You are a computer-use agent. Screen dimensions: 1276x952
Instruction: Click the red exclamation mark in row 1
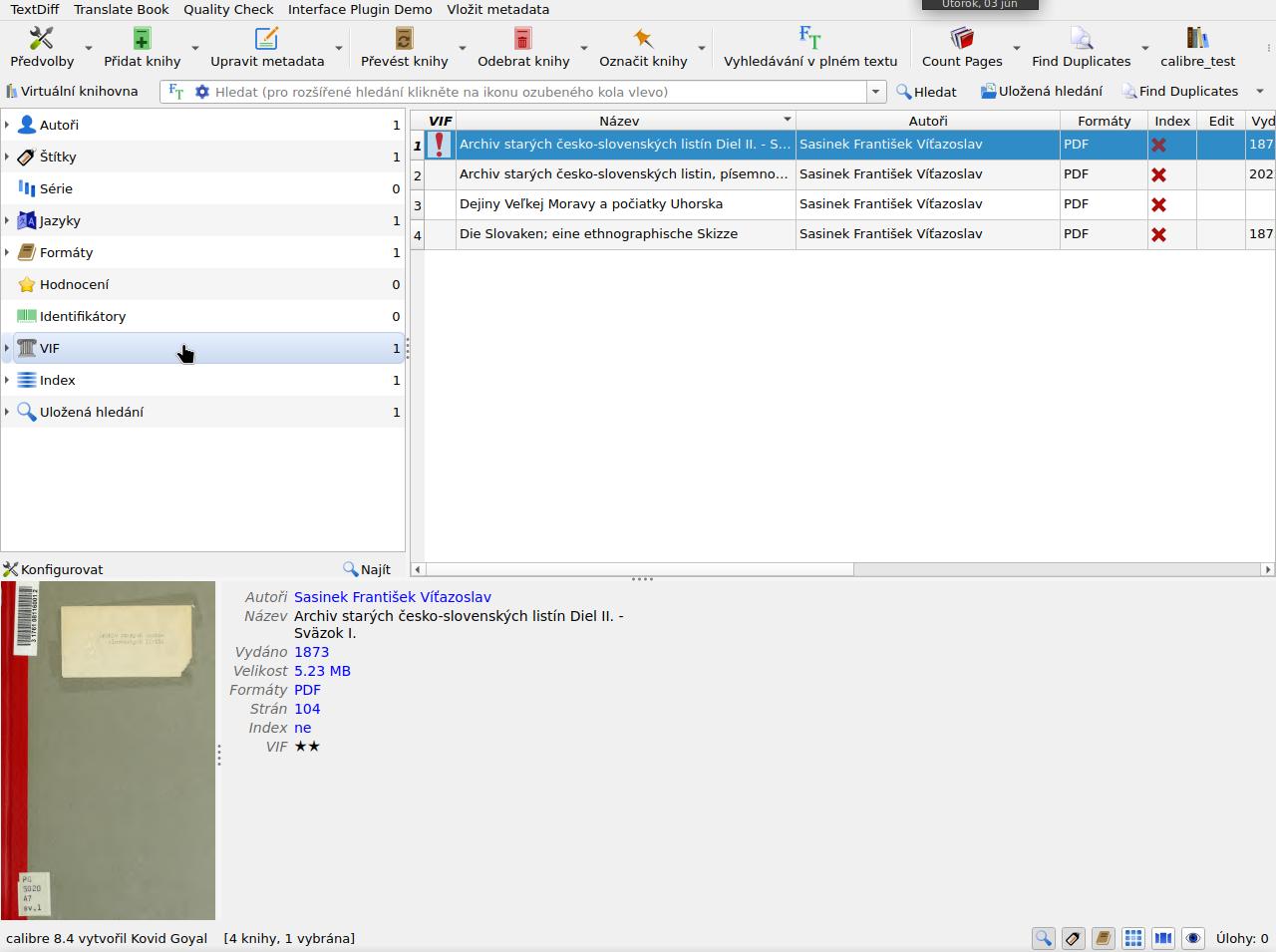(439, 145)
